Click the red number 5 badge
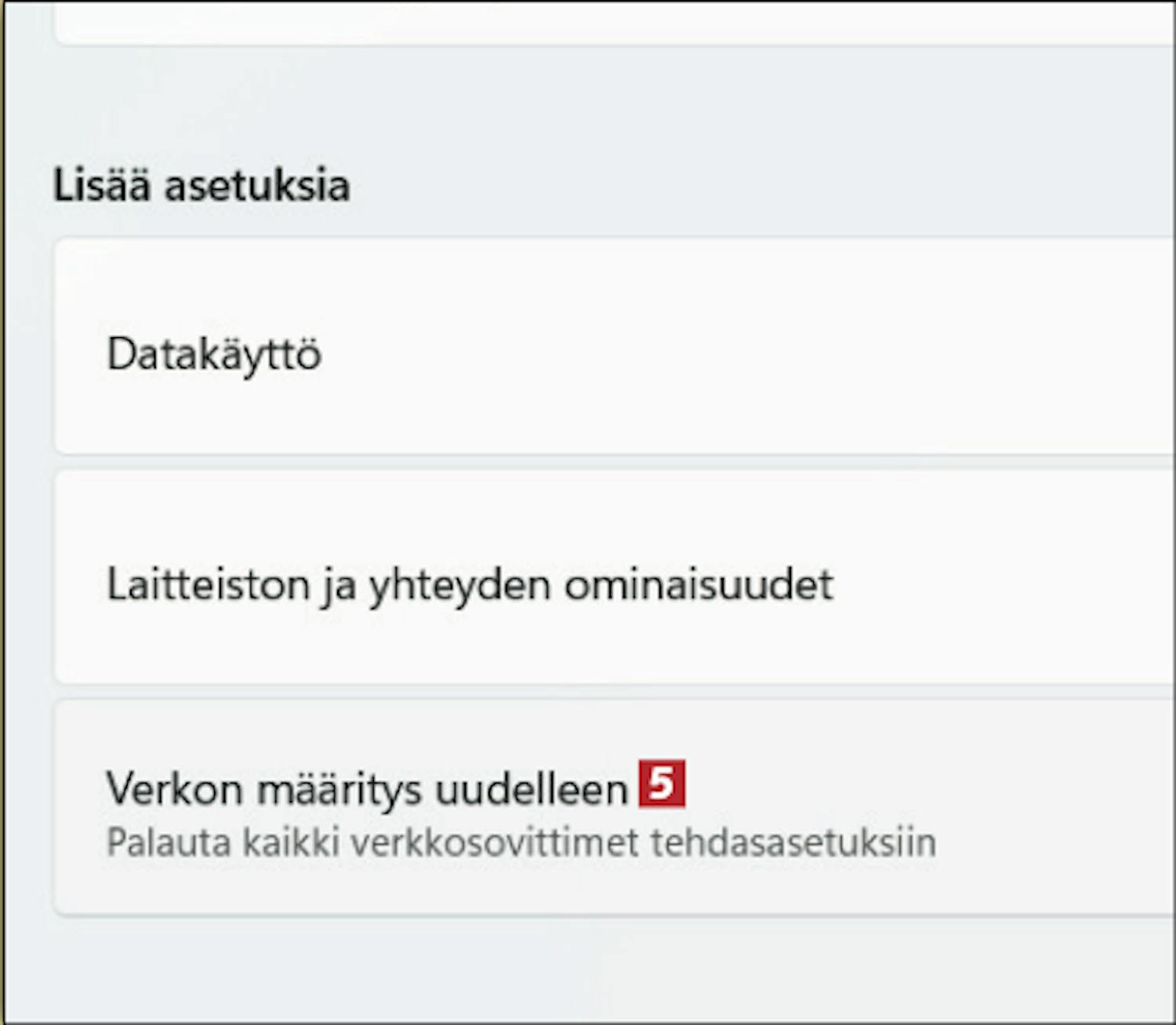This screenshot has height=1025, width=1176. (662, 783)
